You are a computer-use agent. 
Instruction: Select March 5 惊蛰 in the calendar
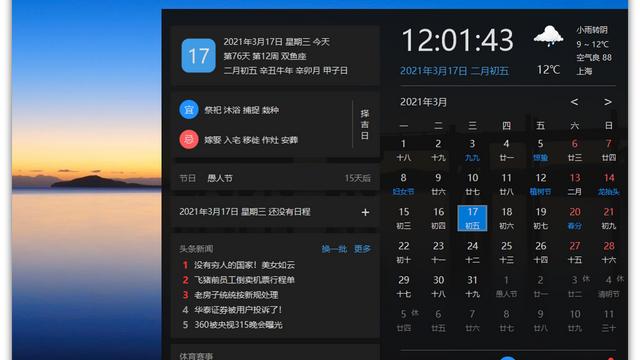pyautogui.click(x=540, y=150)
